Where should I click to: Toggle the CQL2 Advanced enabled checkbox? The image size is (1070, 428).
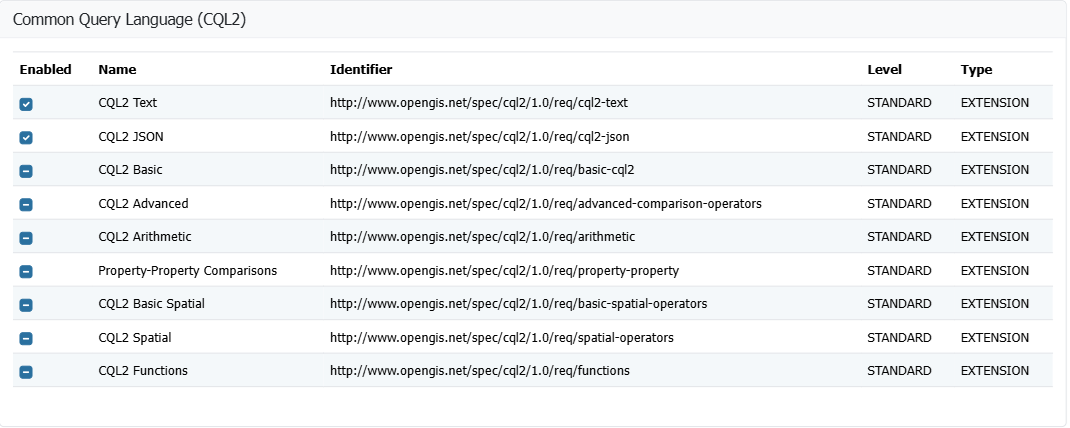pyautogui.click(x=26, y=204)
